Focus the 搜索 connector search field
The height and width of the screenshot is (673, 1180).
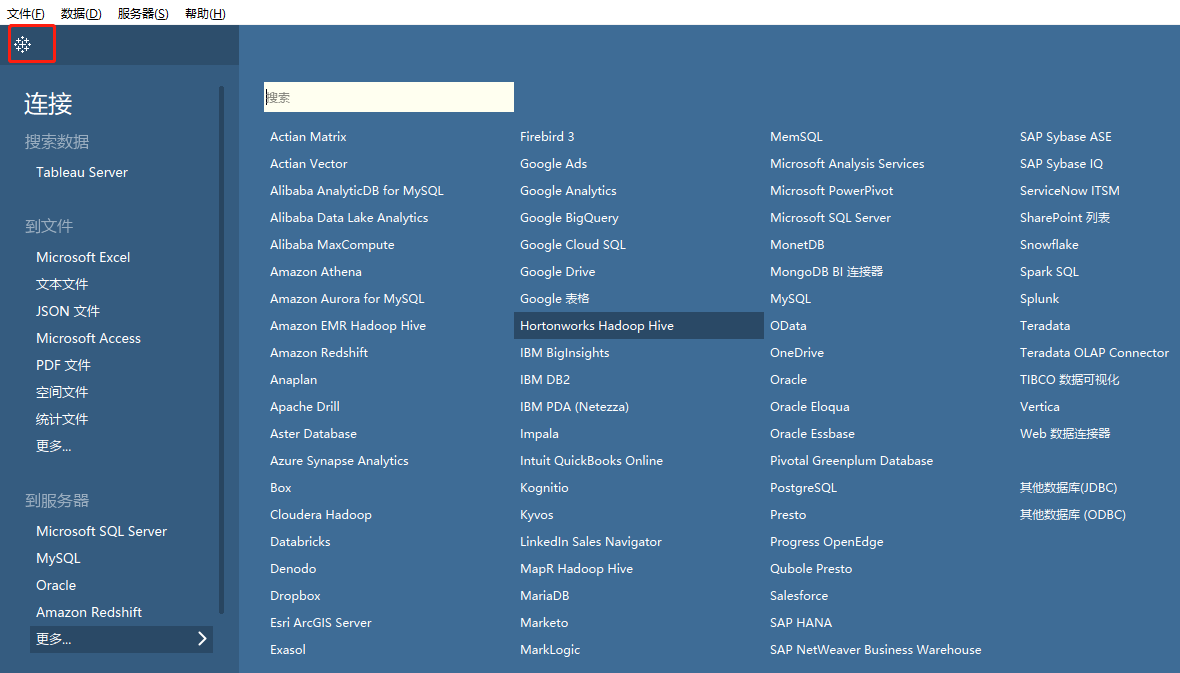click(389, 97)
